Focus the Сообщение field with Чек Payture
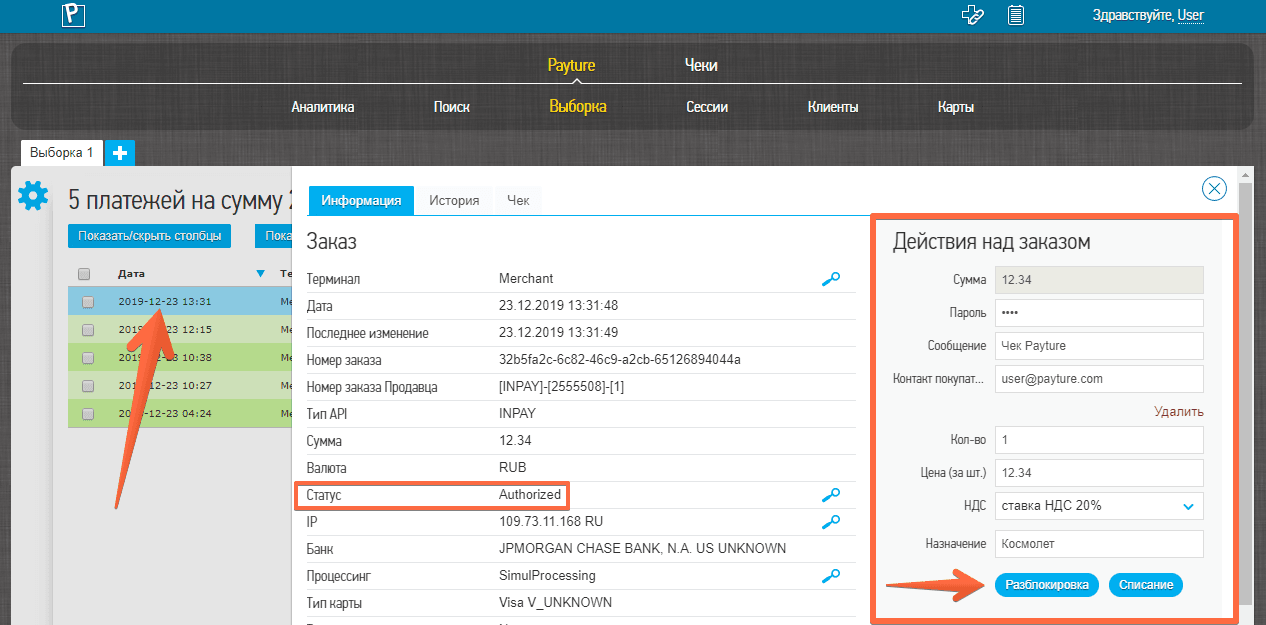The width and height of the screenshot is (1266, 625). click(x=1099, y=346)
